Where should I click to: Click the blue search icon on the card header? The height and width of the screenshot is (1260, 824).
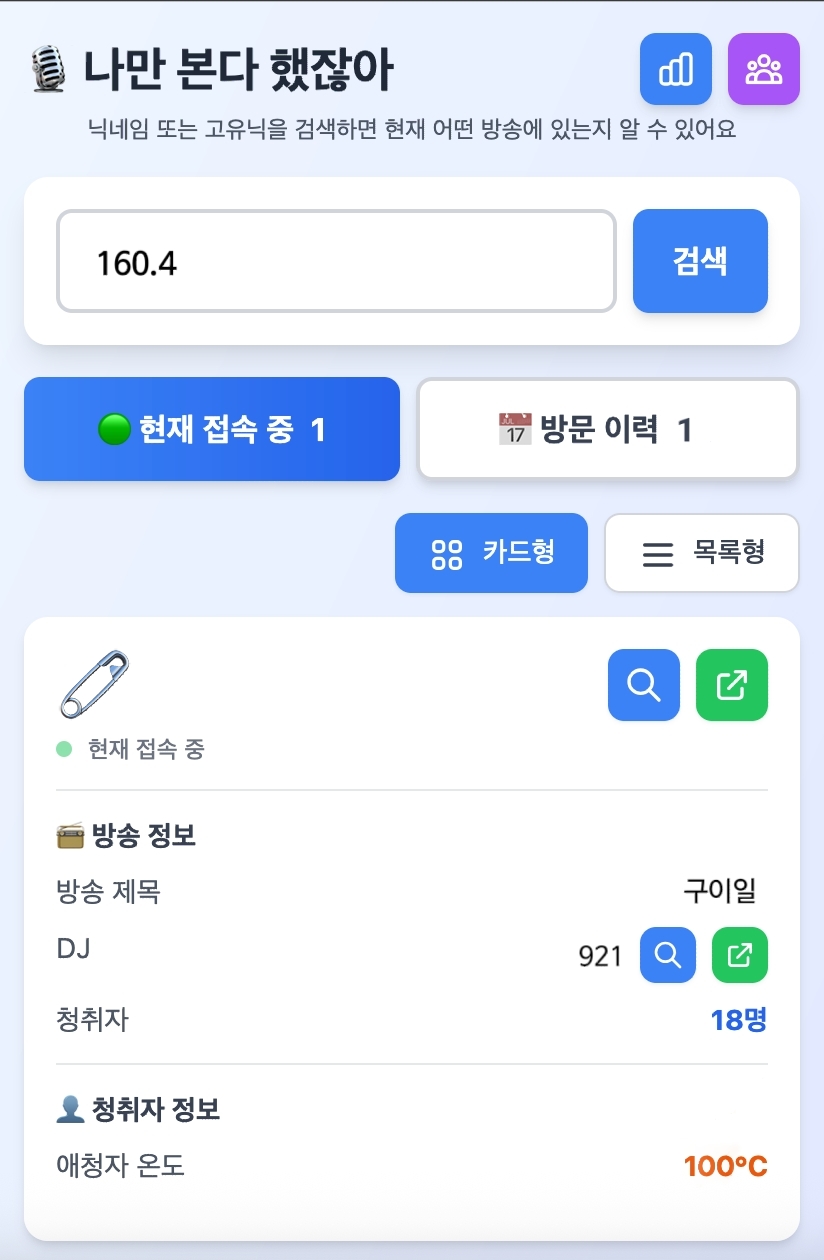point(644,685)
